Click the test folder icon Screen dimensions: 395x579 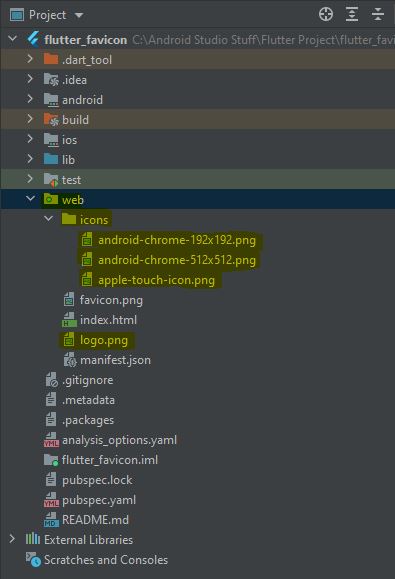(51, 179)
